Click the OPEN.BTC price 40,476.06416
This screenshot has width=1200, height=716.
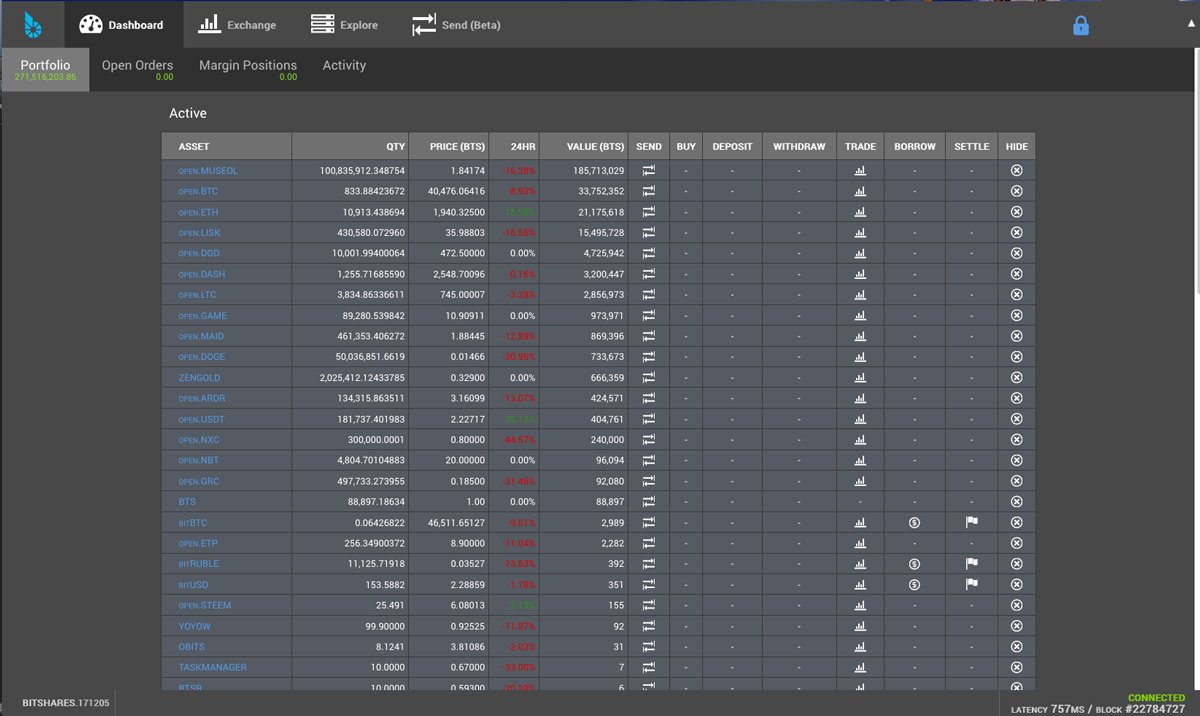point(456,191)
